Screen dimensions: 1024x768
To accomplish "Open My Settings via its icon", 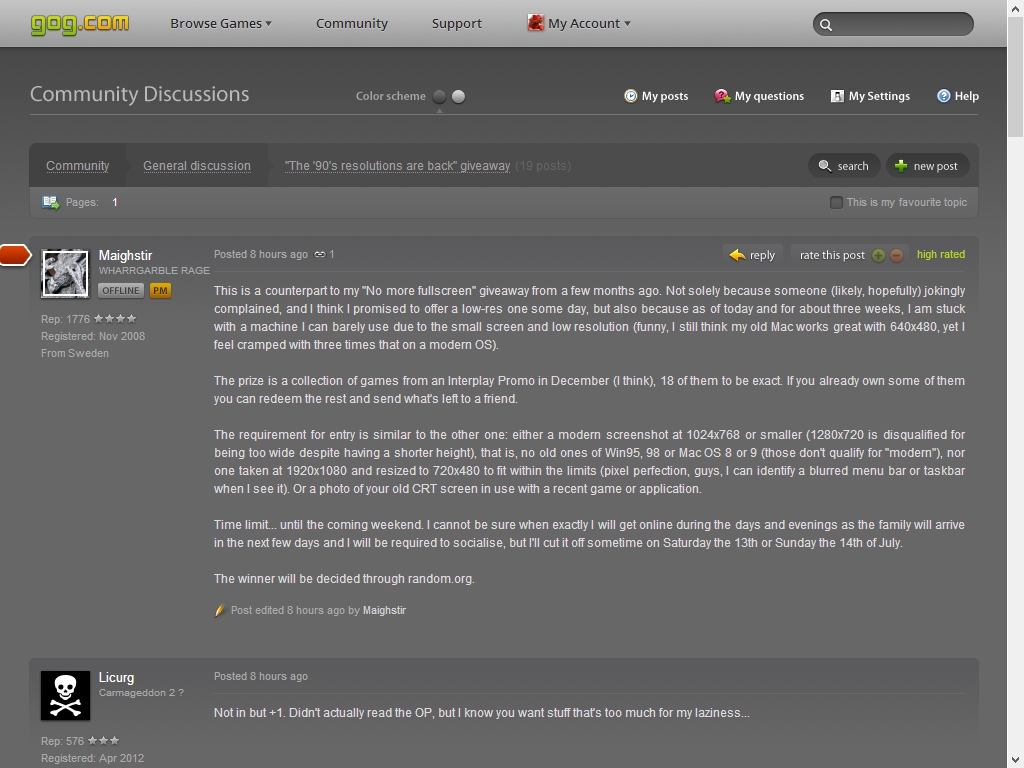I will point(837,96).
